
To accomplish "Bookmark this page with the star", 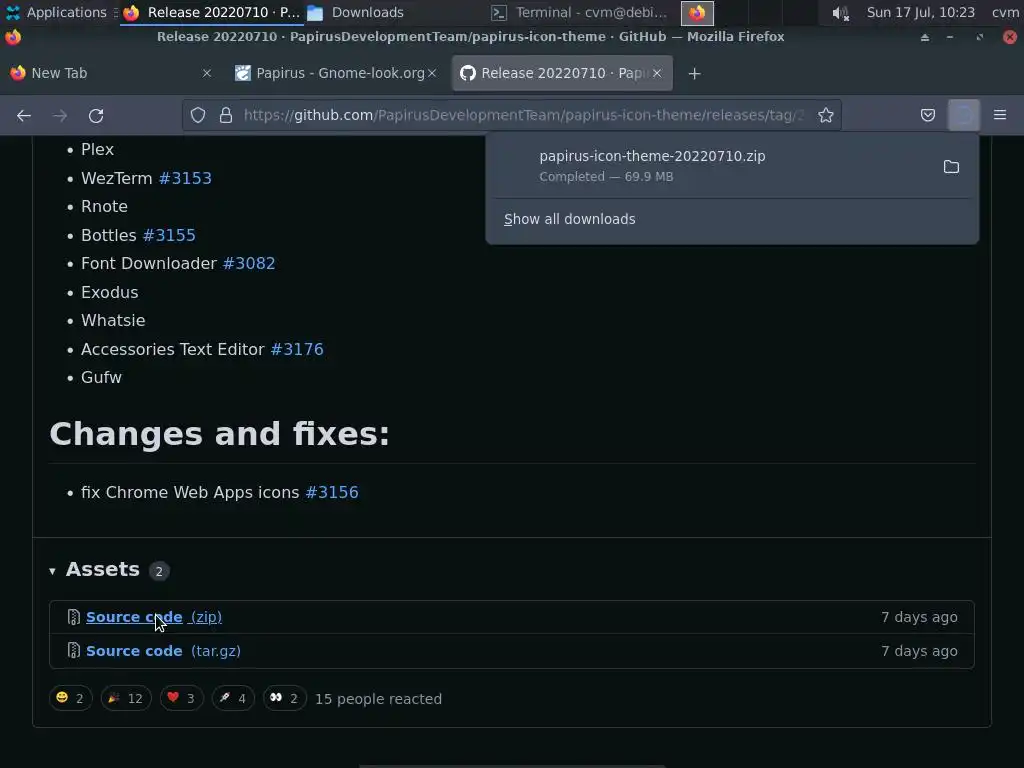I will (x=825, y=116).
